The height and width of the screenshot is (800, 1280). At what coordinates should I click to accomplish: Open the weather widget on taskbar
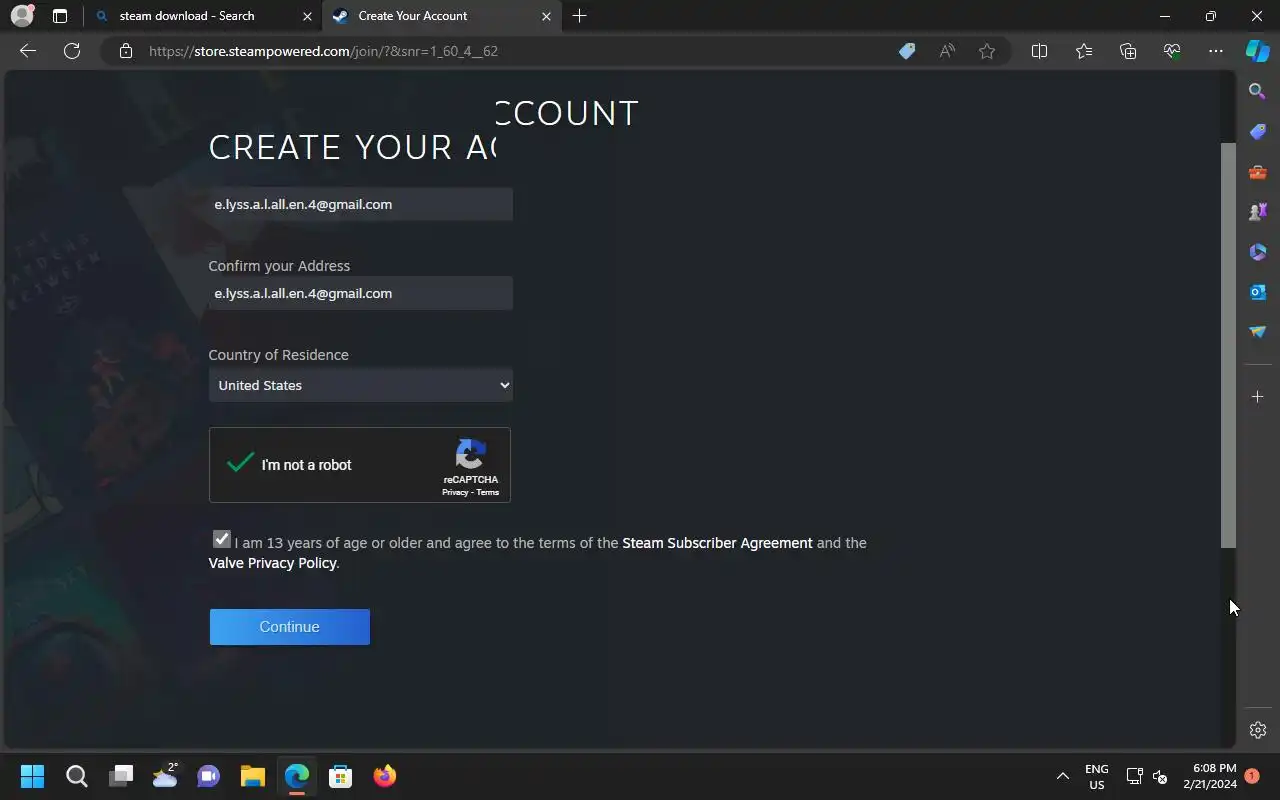click(165, 776)
